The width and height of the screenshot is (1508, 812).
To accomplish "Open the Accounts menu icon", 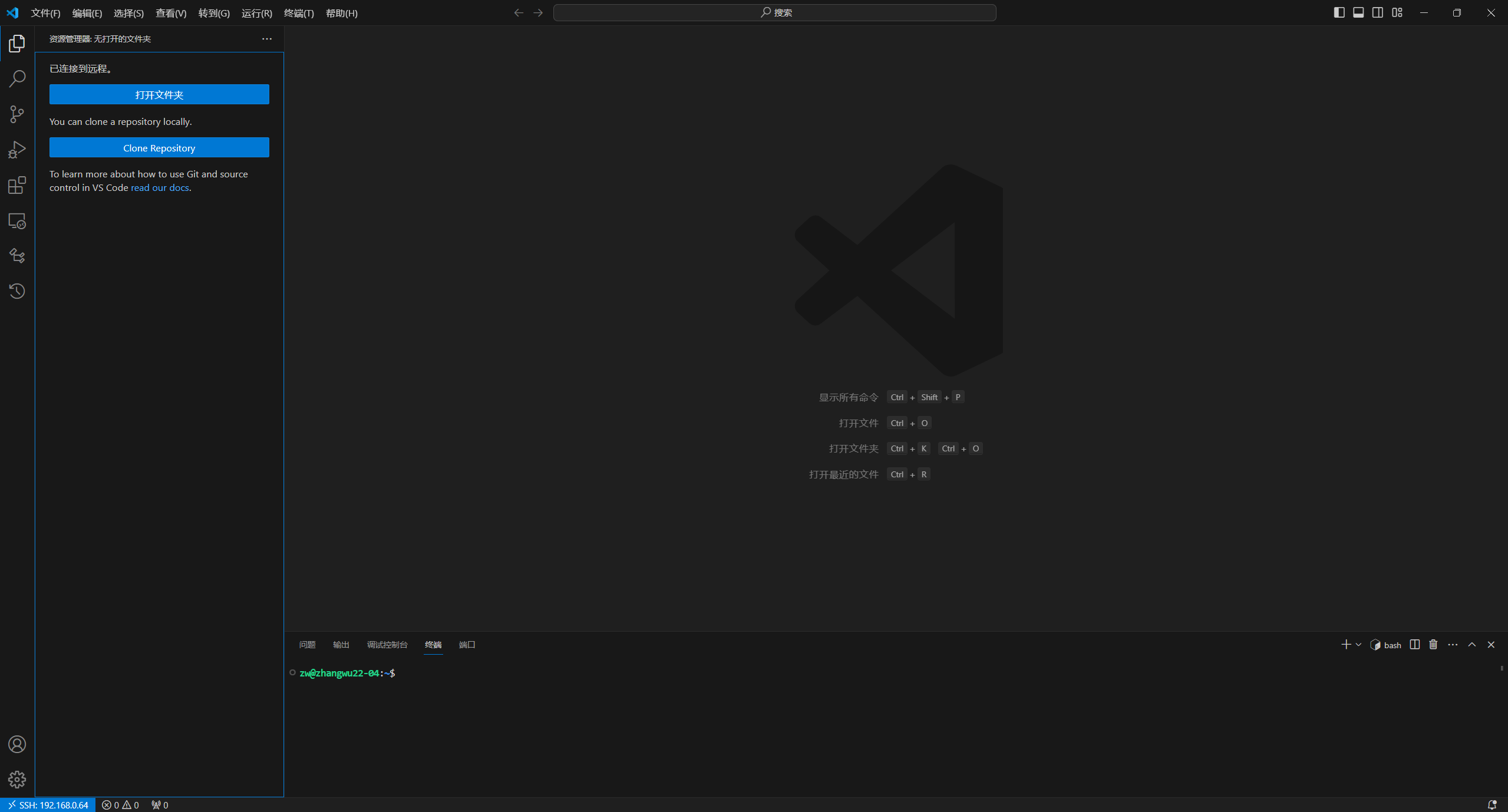I will pos(17,744).
